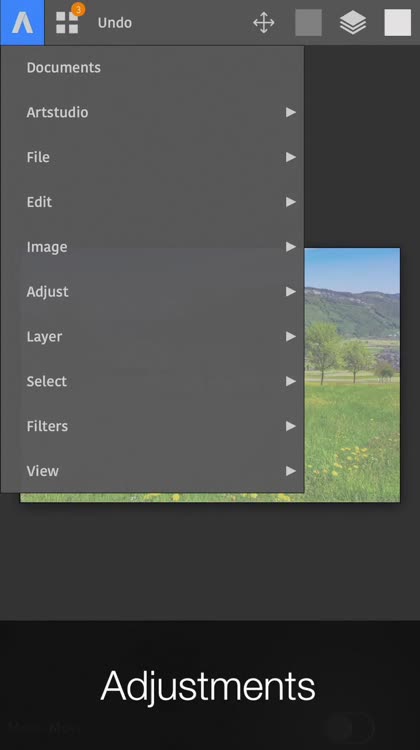Expand the Image submenu arrow

pyautogui.click(x=290, y=247)
